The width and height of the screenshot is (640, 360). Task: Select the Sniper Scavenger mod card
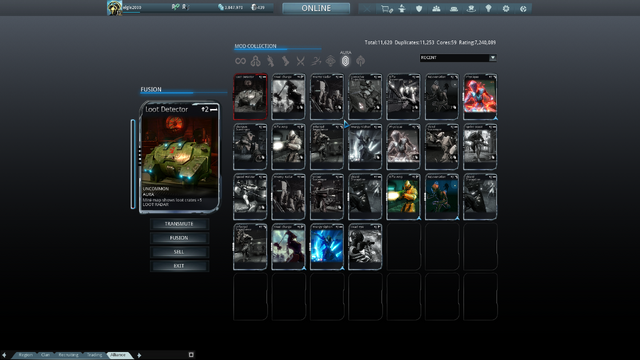coord(327,196)
